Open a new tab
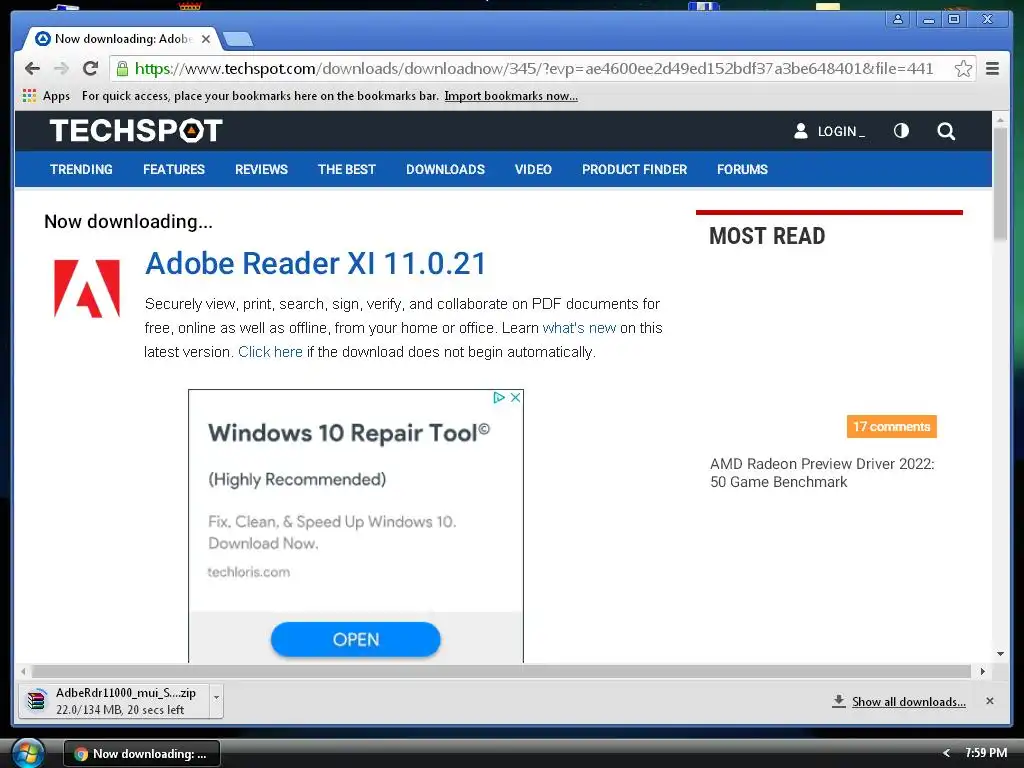This screenshot has width=1024, height=768. pos(238,40)
